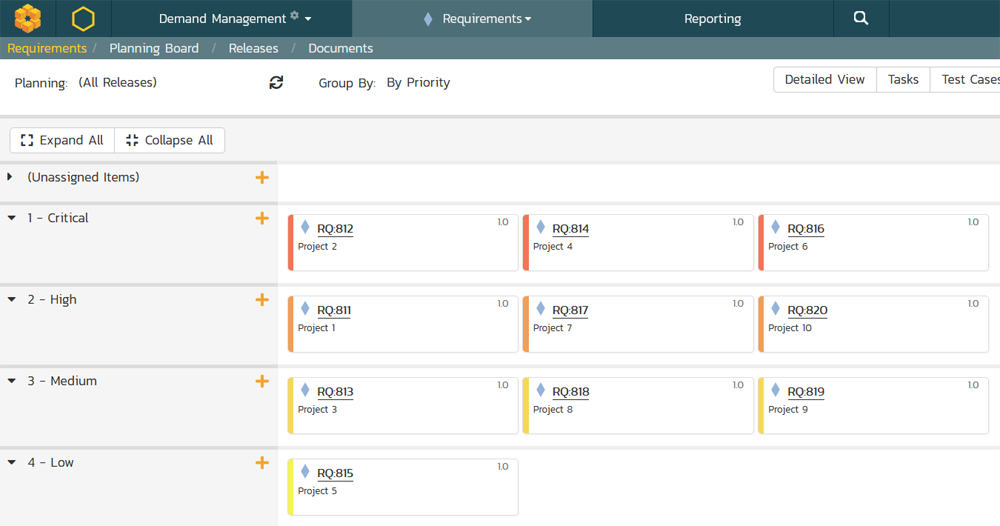Click the Spira orange logo icon
This screenshot has height=526, width=1000.
click(28, 18)
